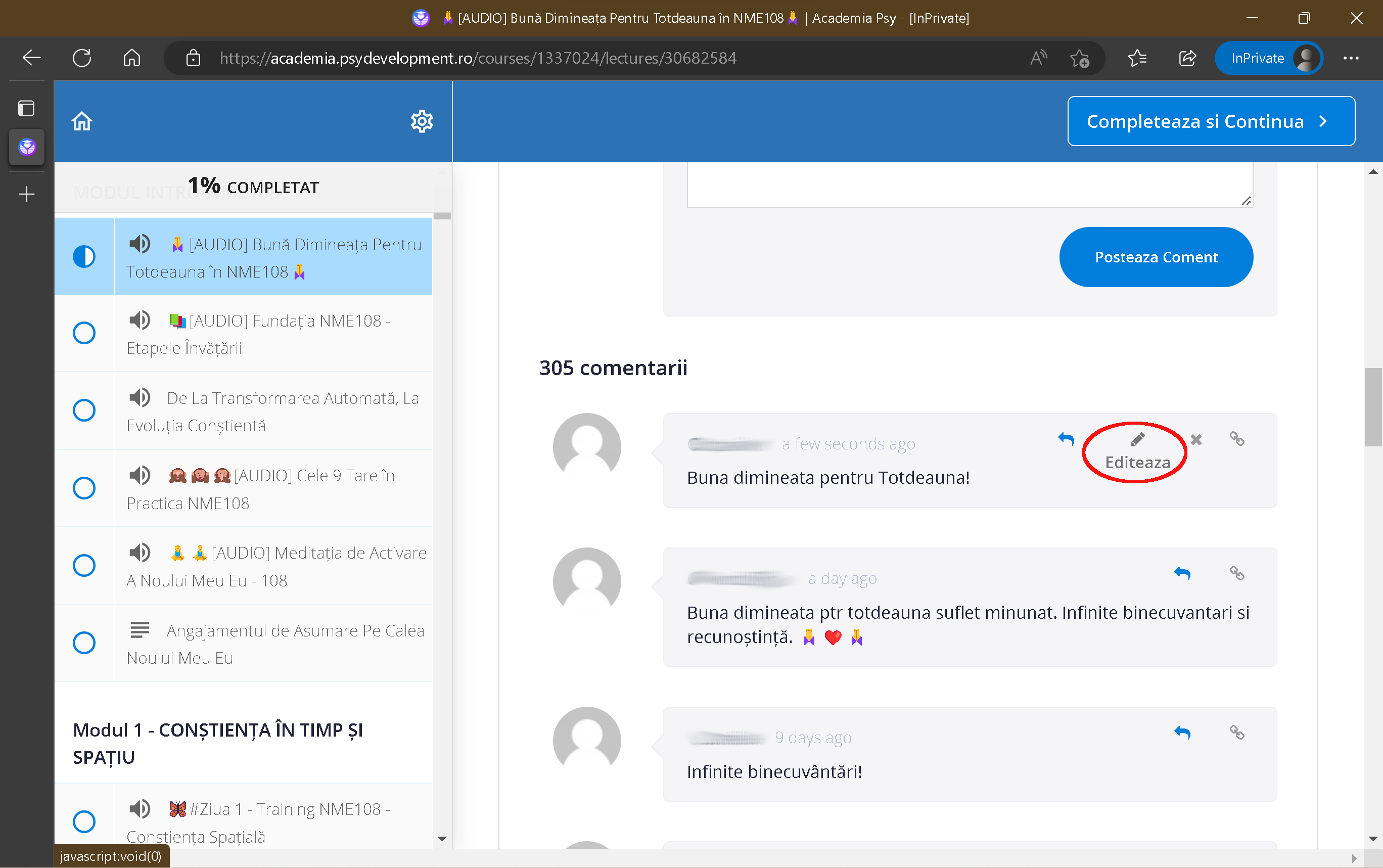Screen dimensions: 1383x868
Task: Open the browser home page
Action: pos(131,58)
